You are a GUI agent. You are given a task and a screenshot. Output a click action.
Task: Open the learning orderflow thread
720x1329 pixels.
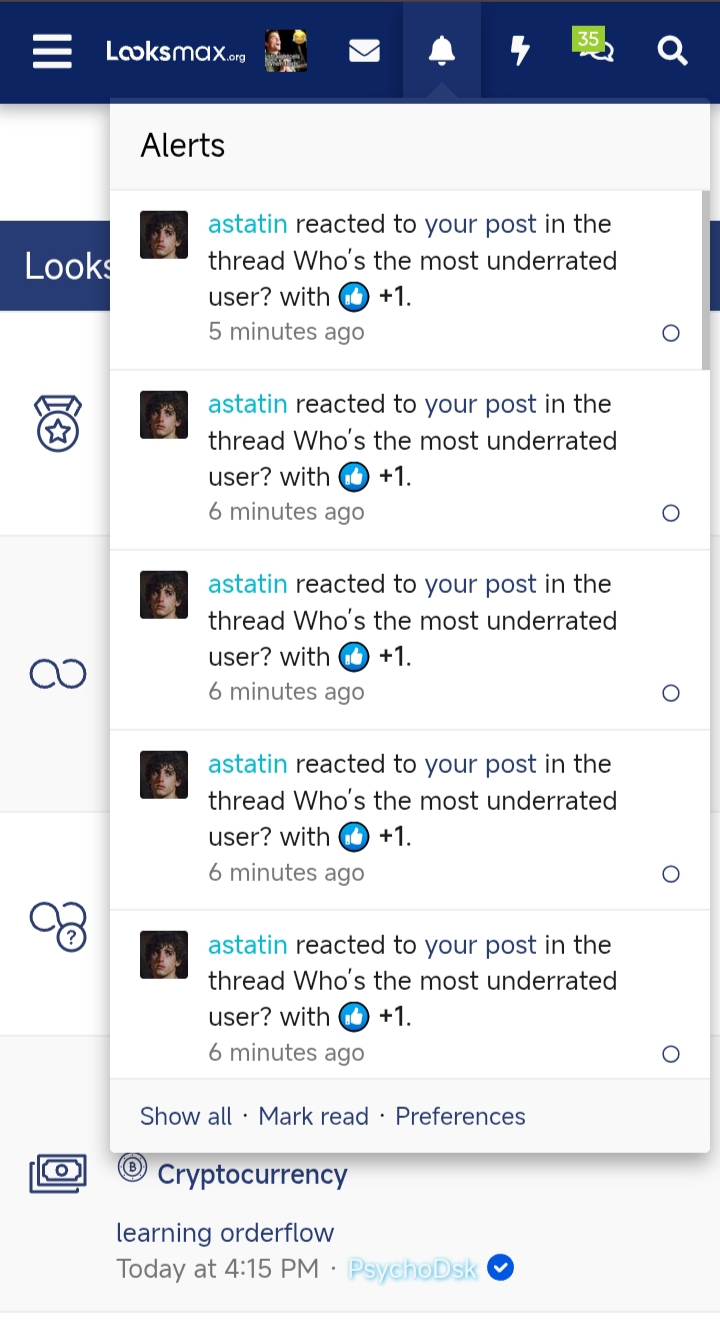pyautogui.click(x=225, y=1233)
